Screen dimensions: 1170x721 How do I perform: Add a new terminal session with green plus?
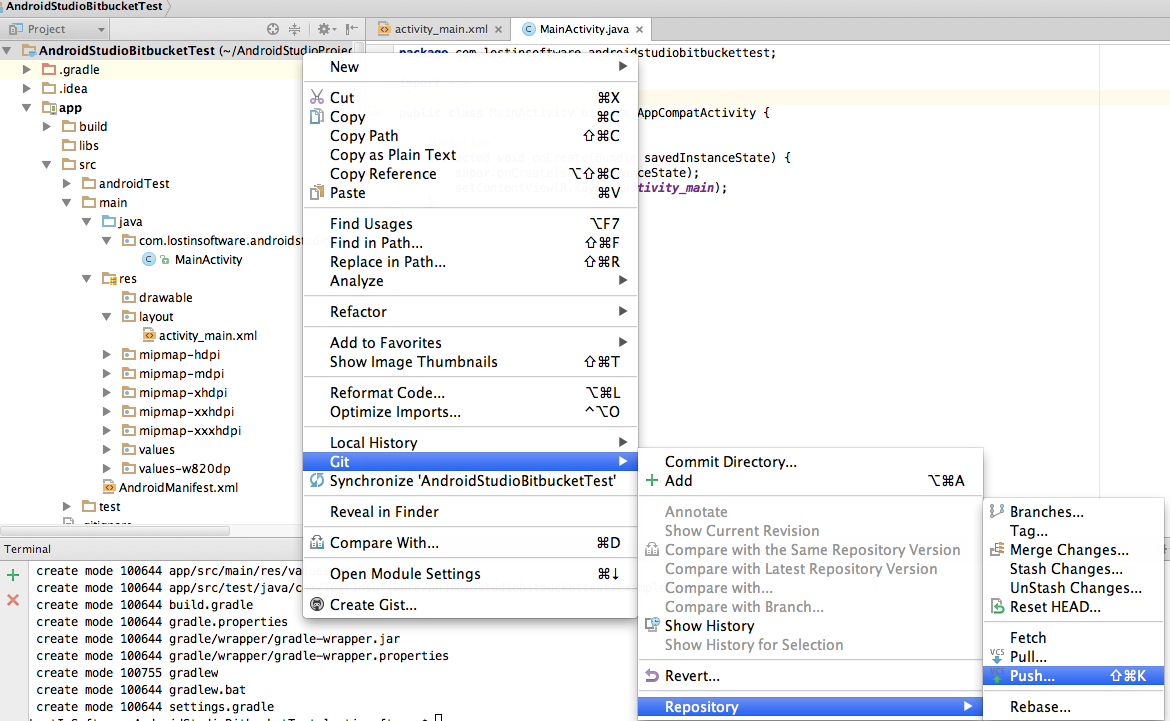(13, 576)
